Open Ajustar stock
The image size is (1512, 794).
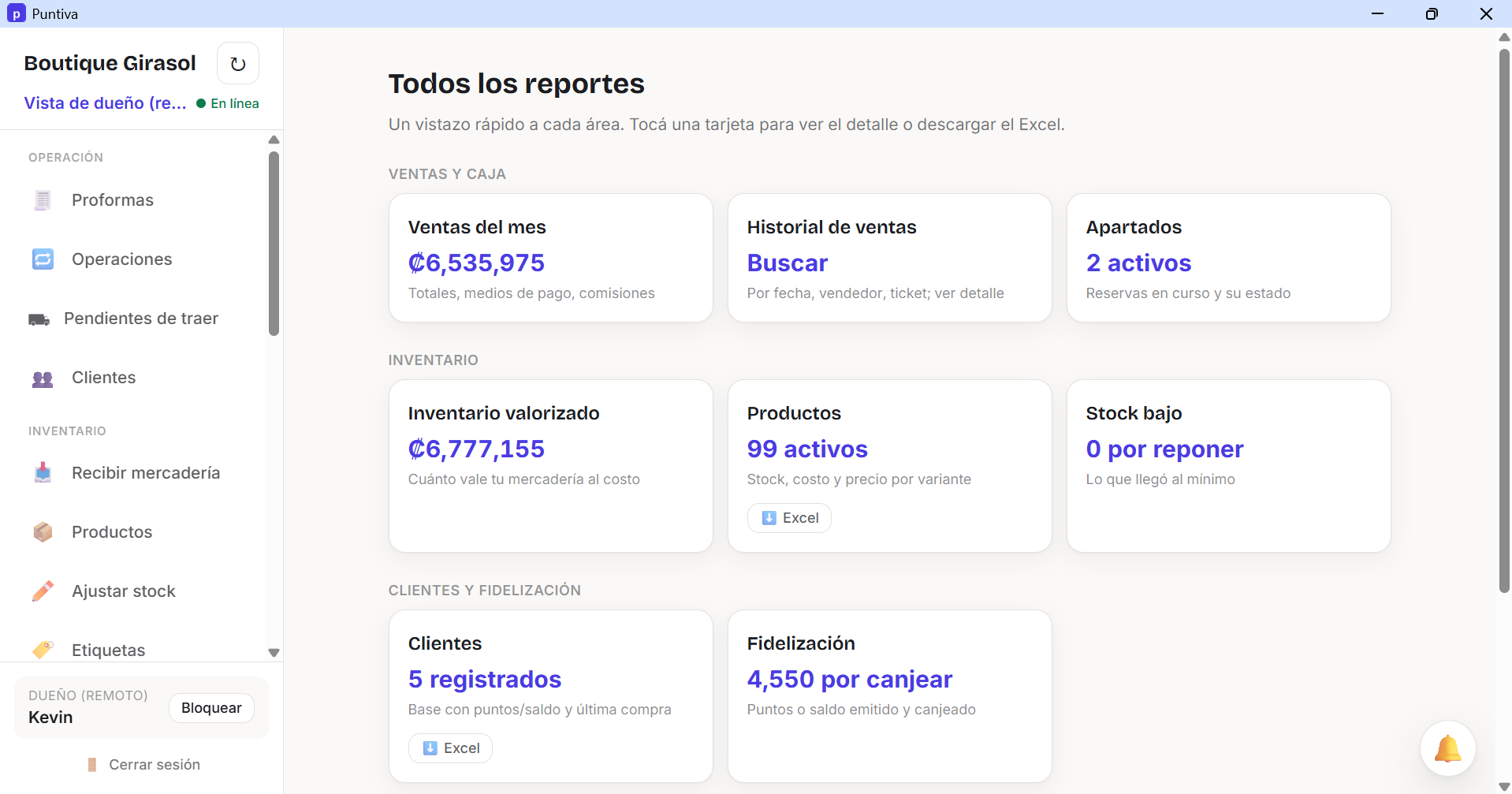[134, 591]
